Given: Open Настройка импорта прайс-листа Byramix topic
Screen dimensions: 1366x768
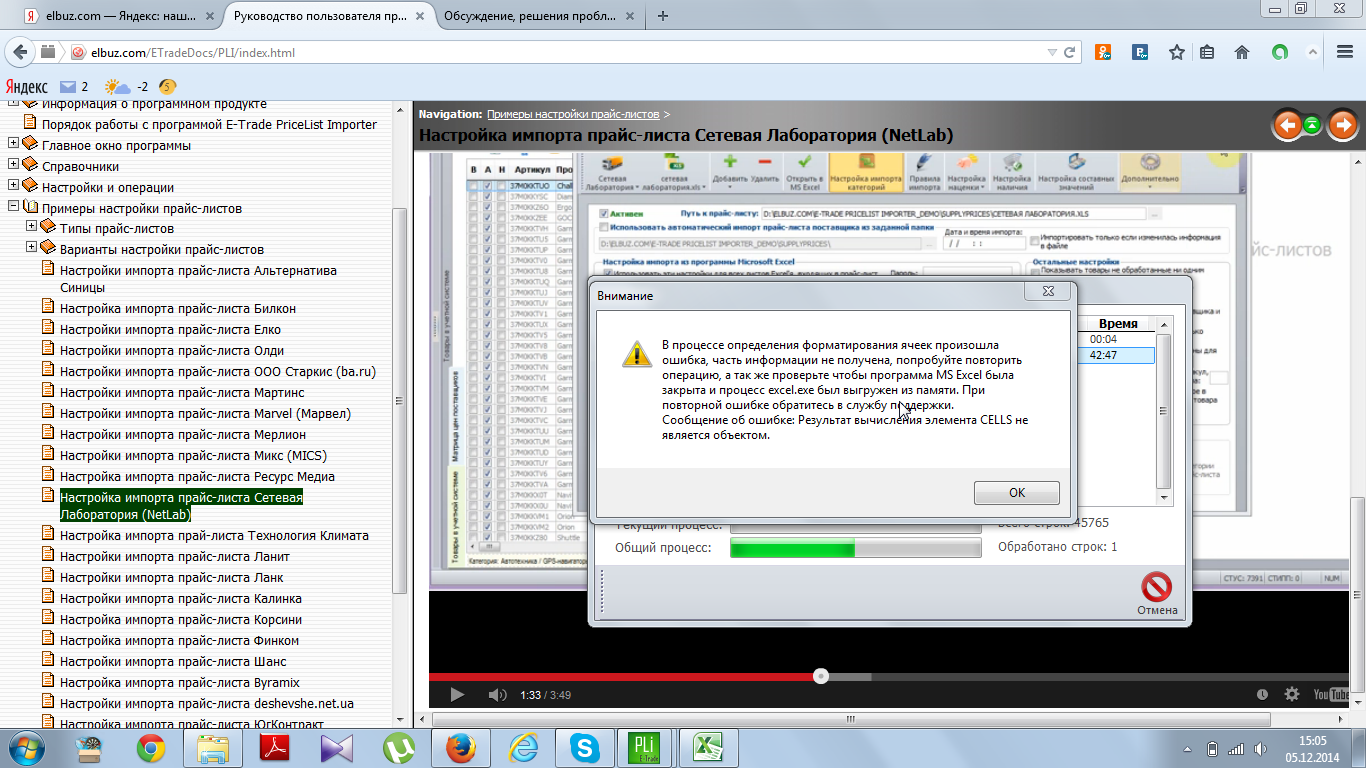Looking at the screenshot, I should (x=180, y=683).
